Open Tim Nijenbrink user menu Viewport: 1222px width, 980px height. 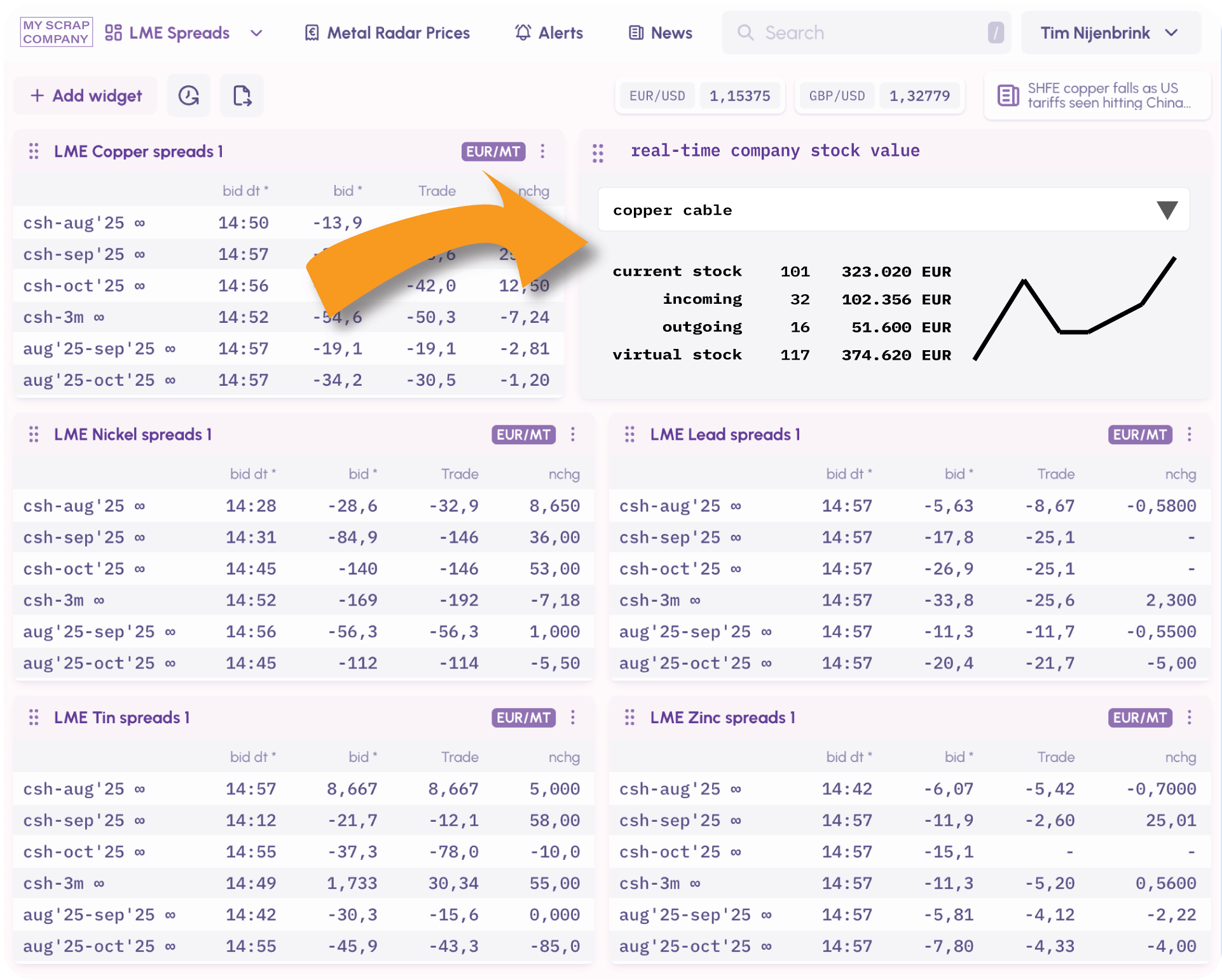pos(1110,33)
